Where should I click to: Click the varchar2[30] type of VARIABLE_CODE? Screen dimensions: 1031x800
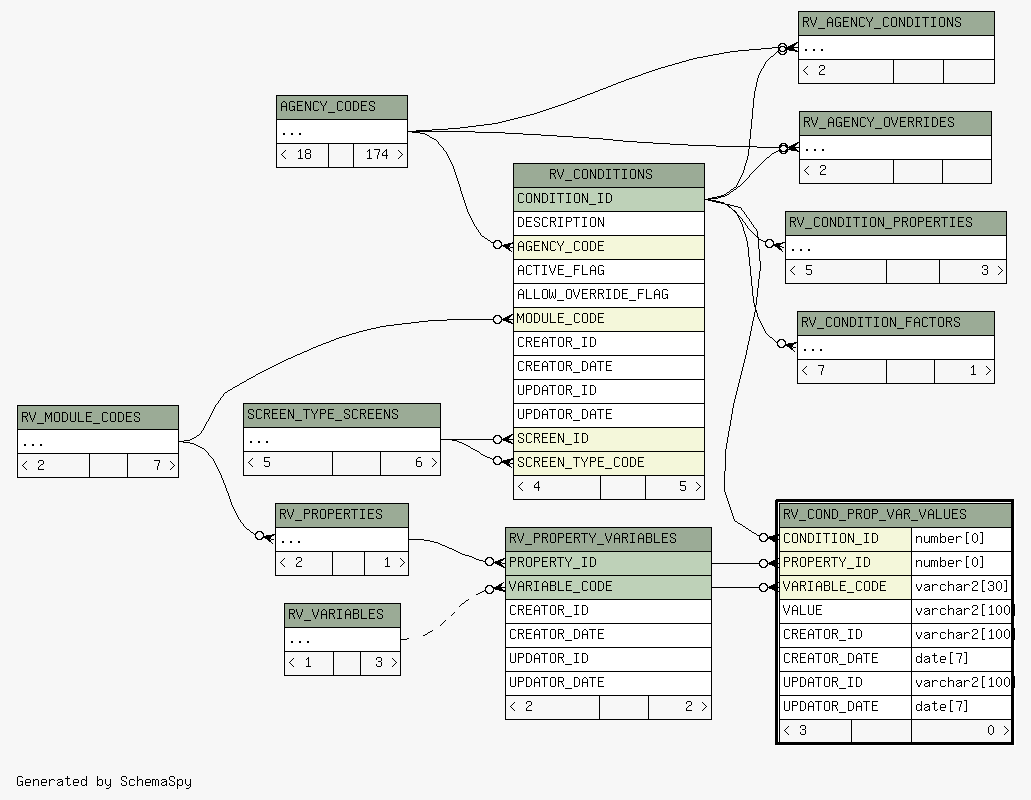pyautogui.click(x=961, y=587)
